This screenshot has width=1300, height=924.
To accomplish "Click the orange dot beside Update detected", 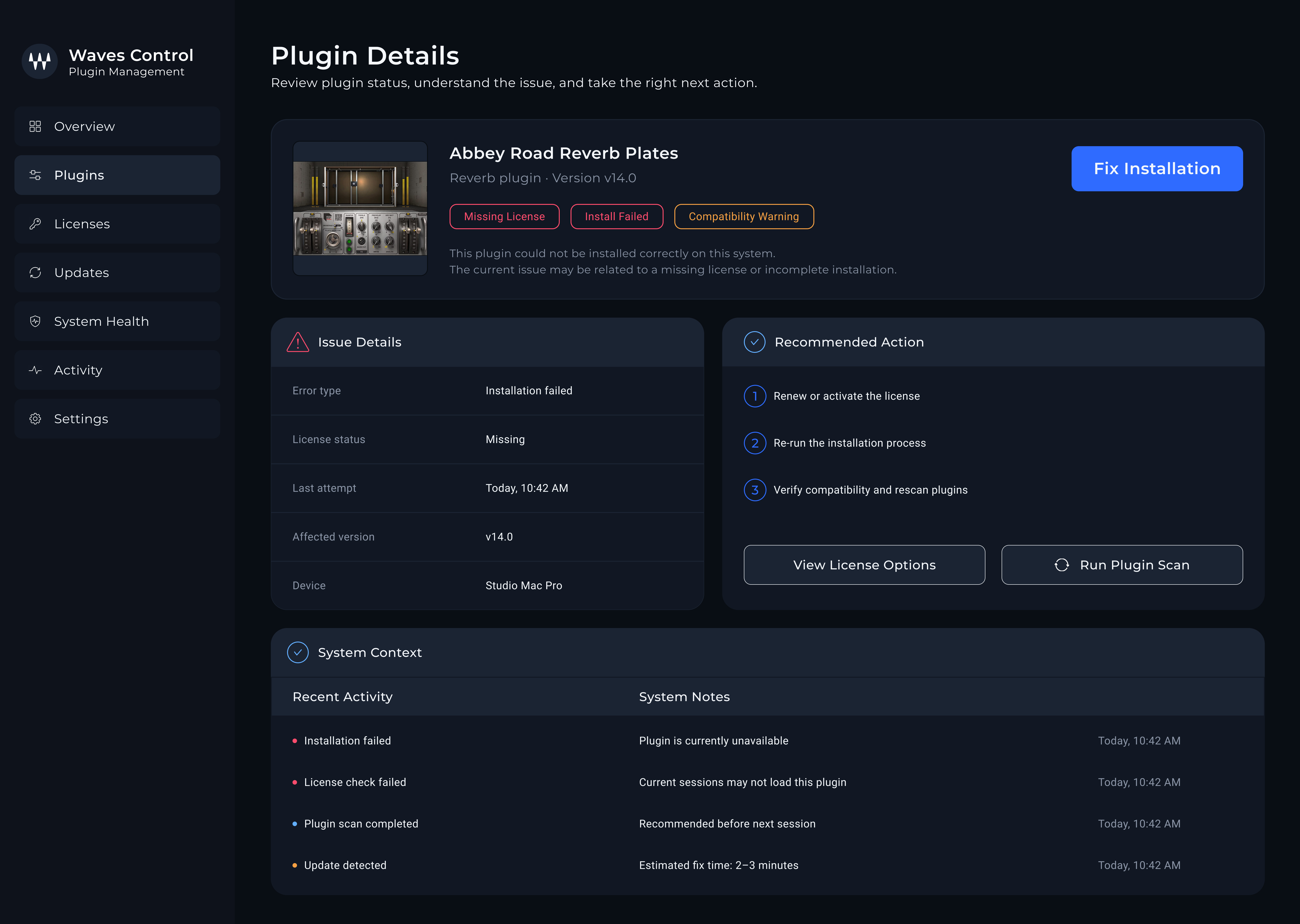I will coord(294,865).
